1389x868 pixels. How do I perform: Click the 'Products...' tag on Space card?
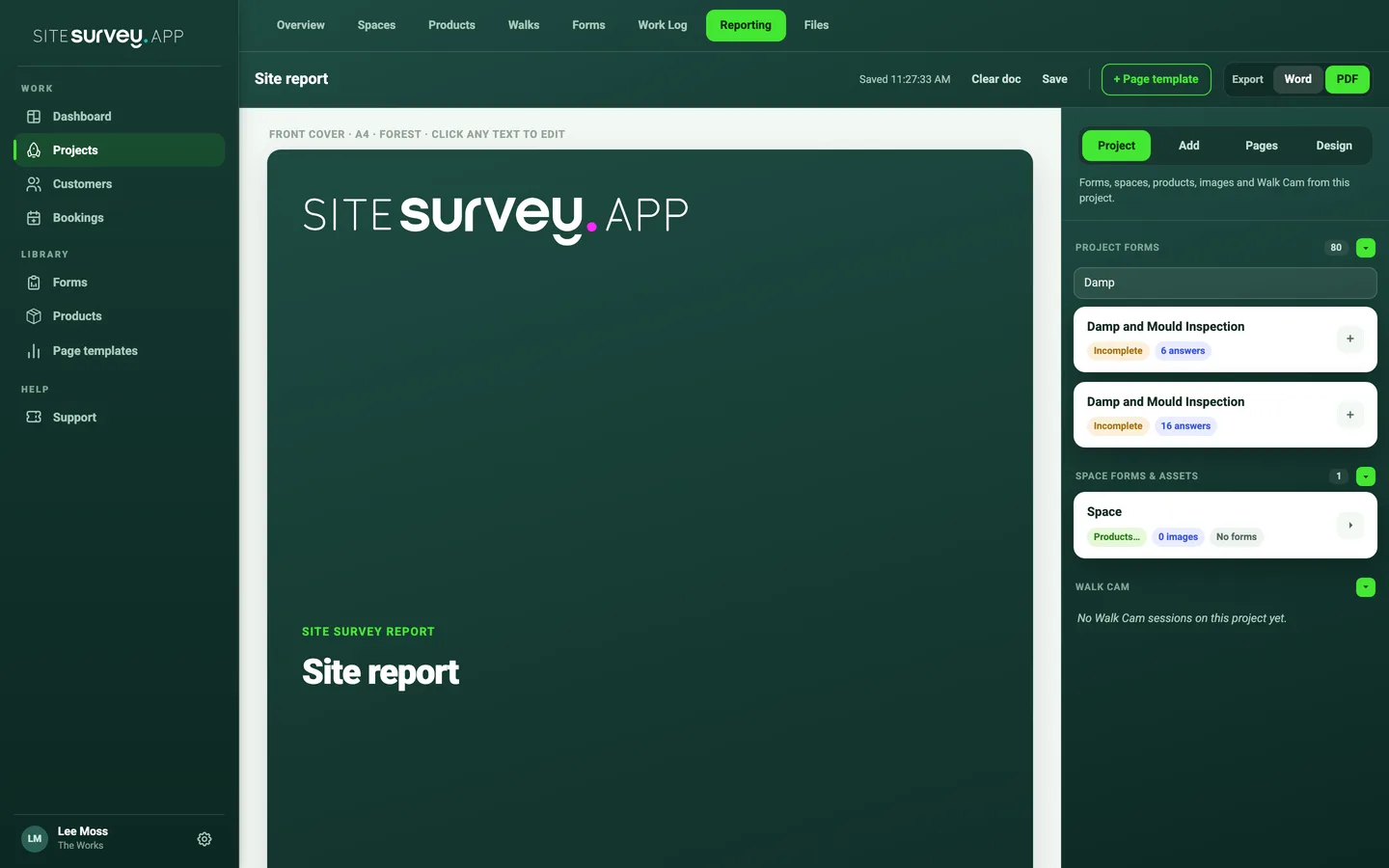click(1117, 537)
